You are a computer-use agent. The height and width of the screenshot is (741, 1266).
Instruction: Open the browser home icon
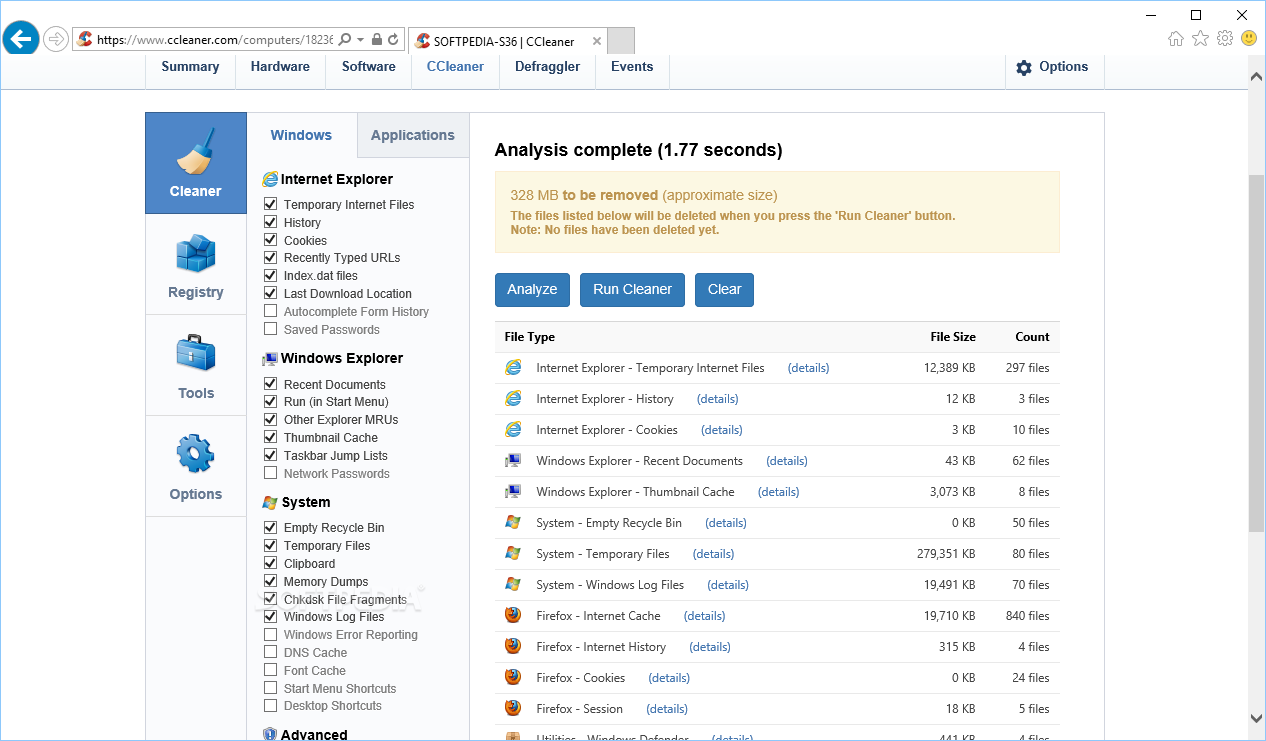pyautogui.click(x=1176, y=39)
